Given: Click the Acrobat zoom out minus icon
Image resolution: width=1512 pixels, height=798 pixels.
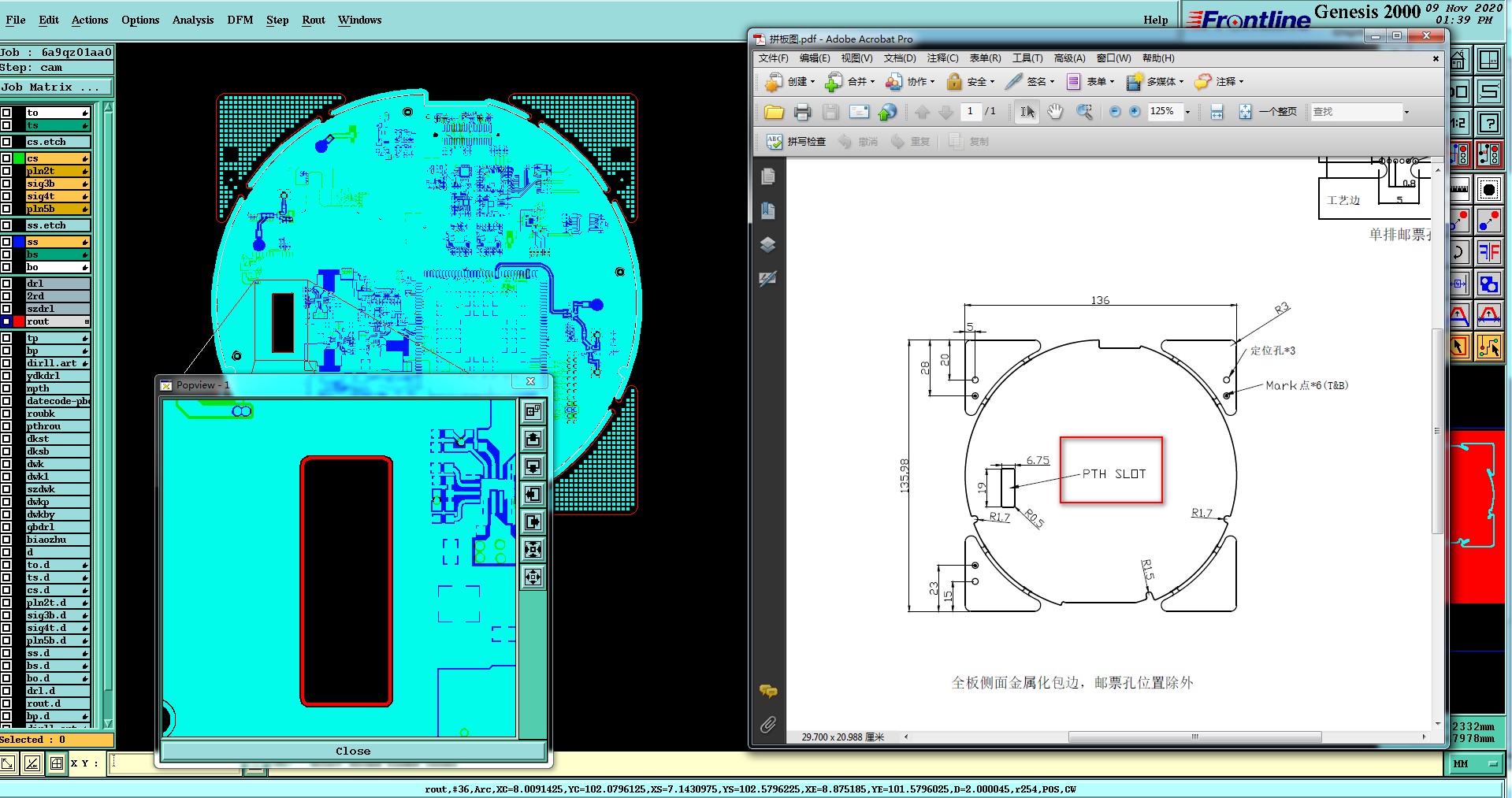Looking at the screenshot, I should click(x=1115, y=112).
